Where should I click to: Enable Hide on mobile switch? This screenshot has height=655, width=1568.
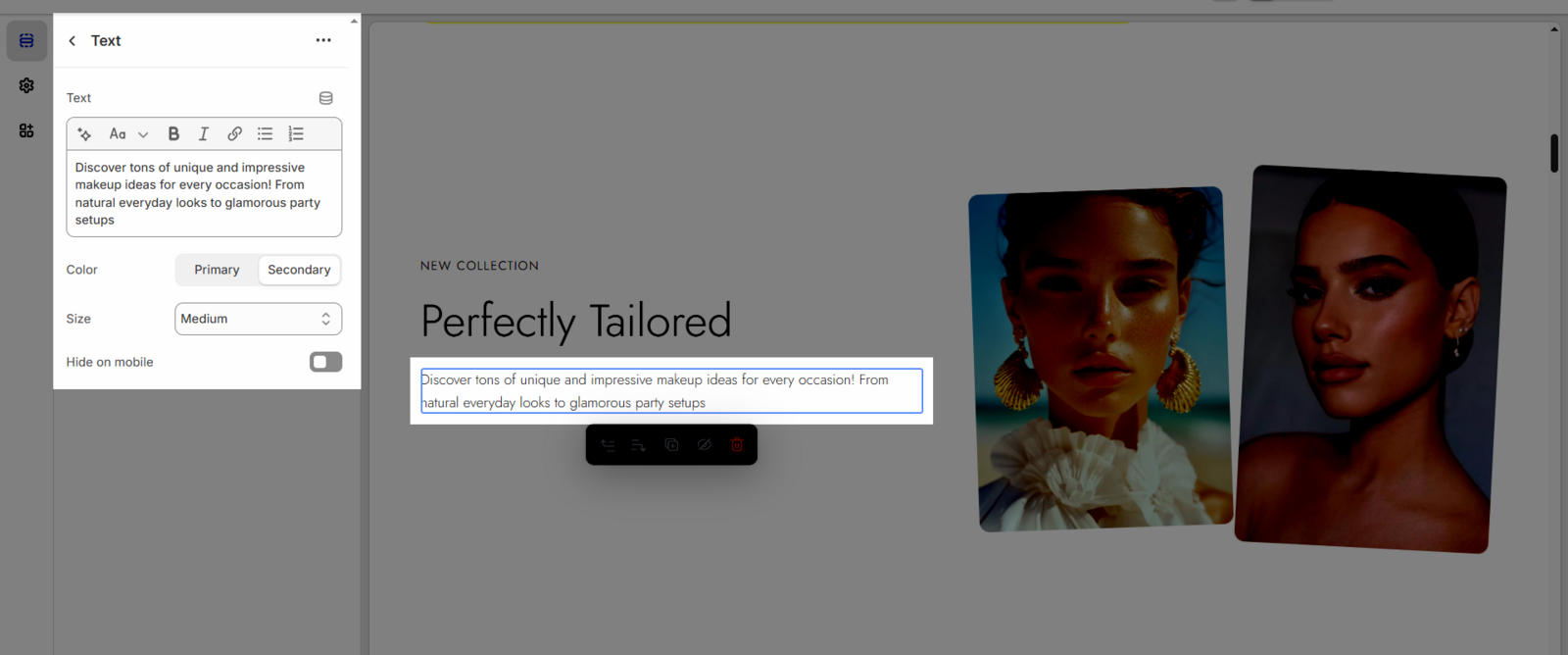325,362
